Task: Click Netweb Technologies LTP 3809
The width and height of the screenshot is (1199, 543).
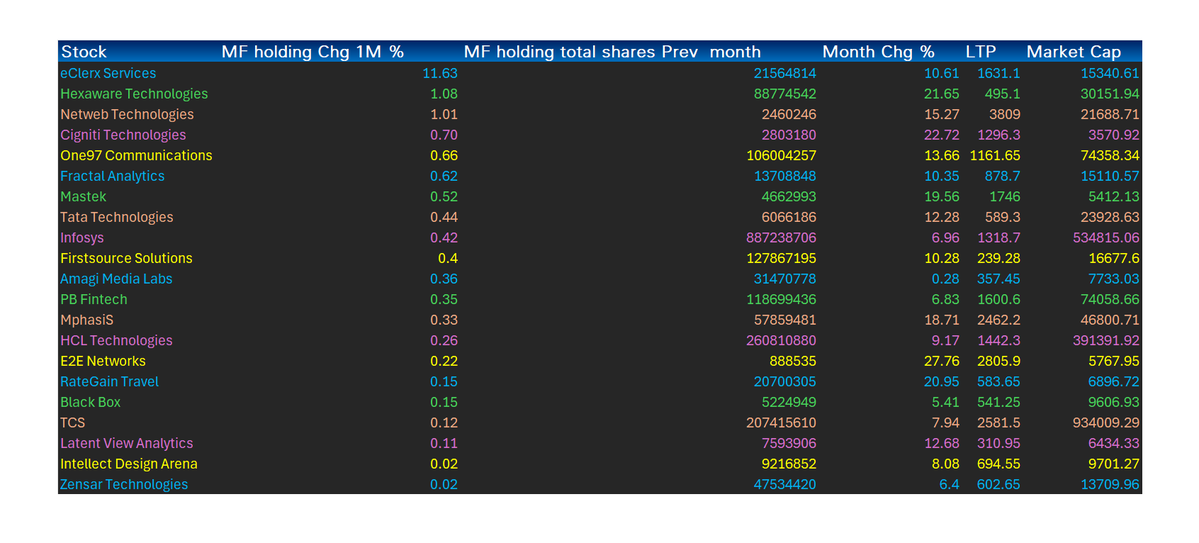Action: click(x=1006, y=115)
